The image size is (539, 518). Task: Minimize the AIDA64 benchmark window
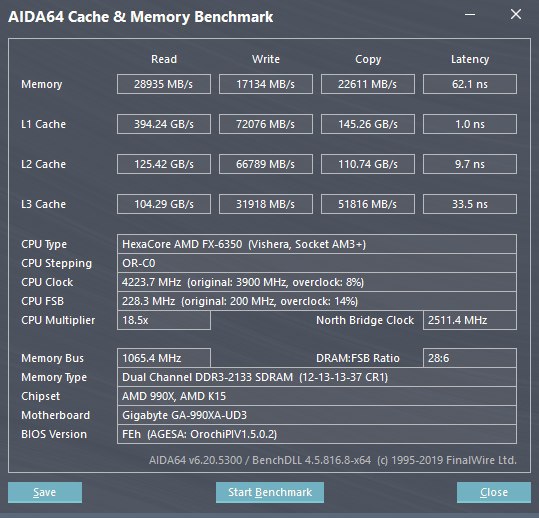point(470,14)
